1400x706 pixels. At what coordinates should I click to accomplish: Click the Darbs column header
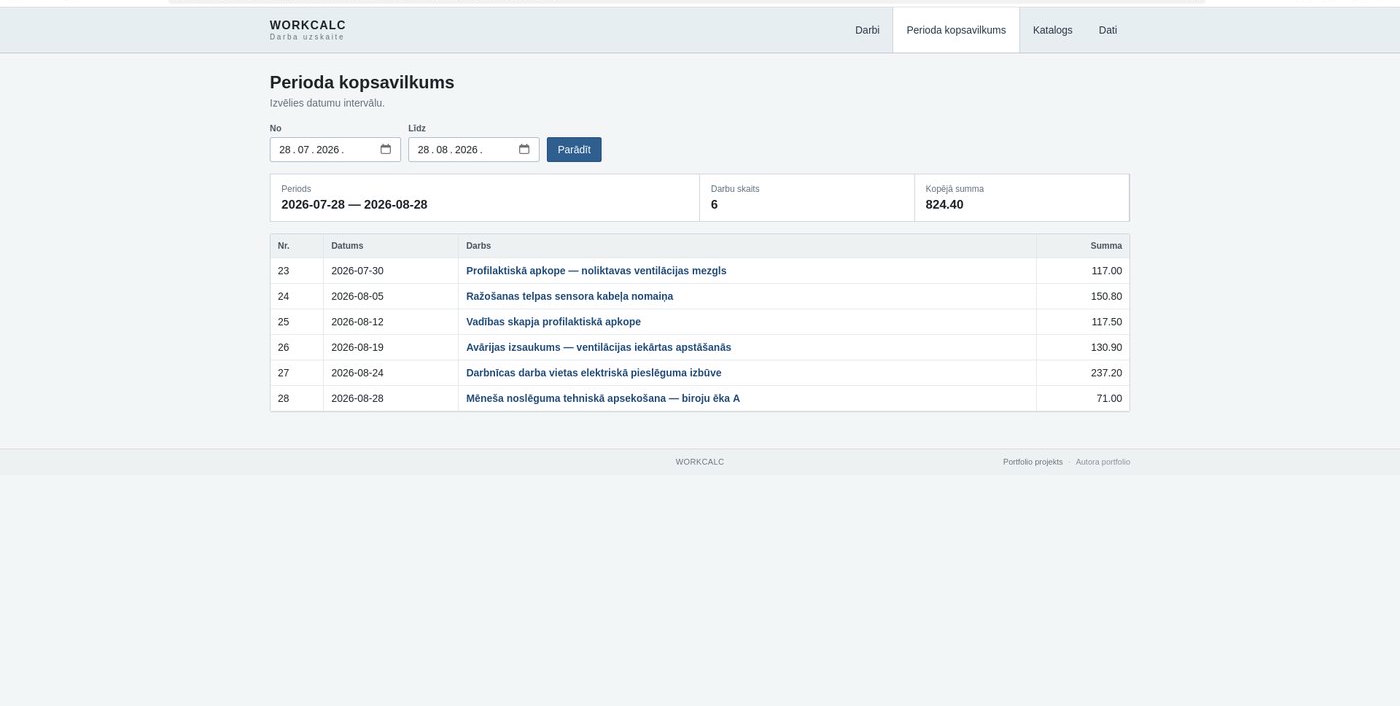[747, 246]
